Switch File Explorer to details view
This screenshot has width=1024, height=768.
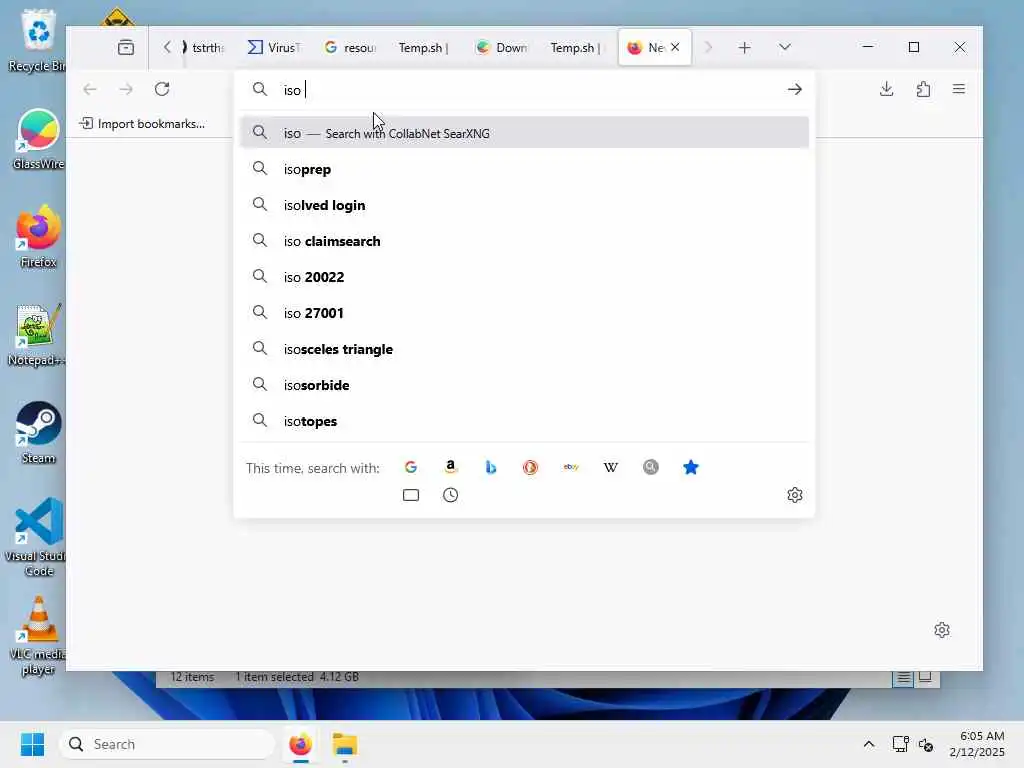(903, 677)
